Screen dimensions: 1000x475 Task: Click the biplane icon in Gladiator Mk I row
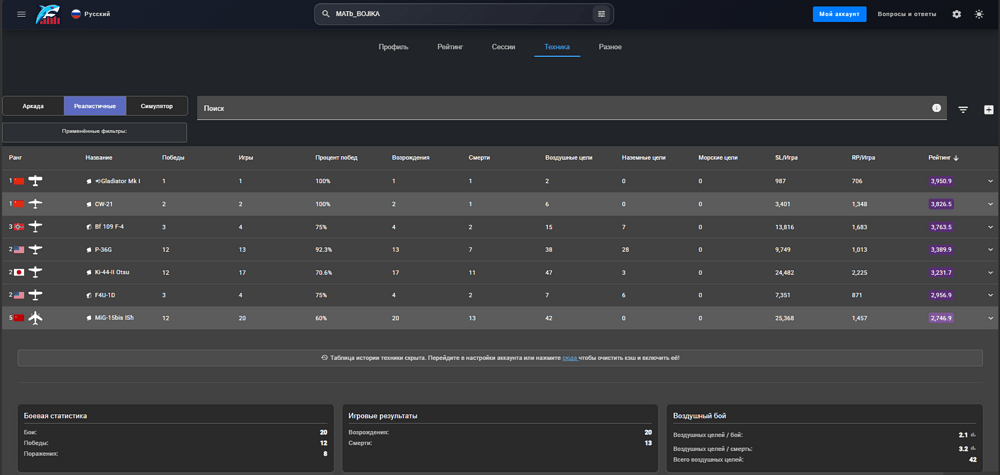[x=36, y=181]
